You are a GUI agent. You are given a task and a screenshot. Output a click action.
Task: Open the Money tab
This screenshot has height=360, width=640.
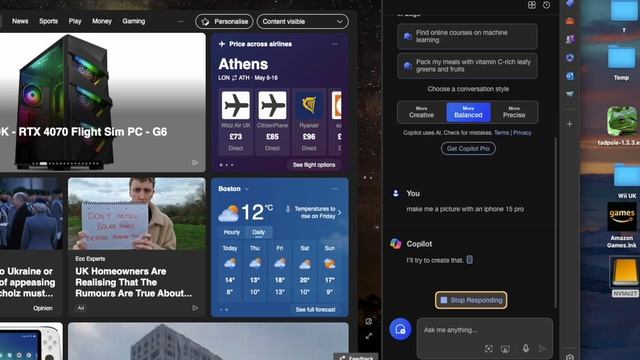coord(102,21)
